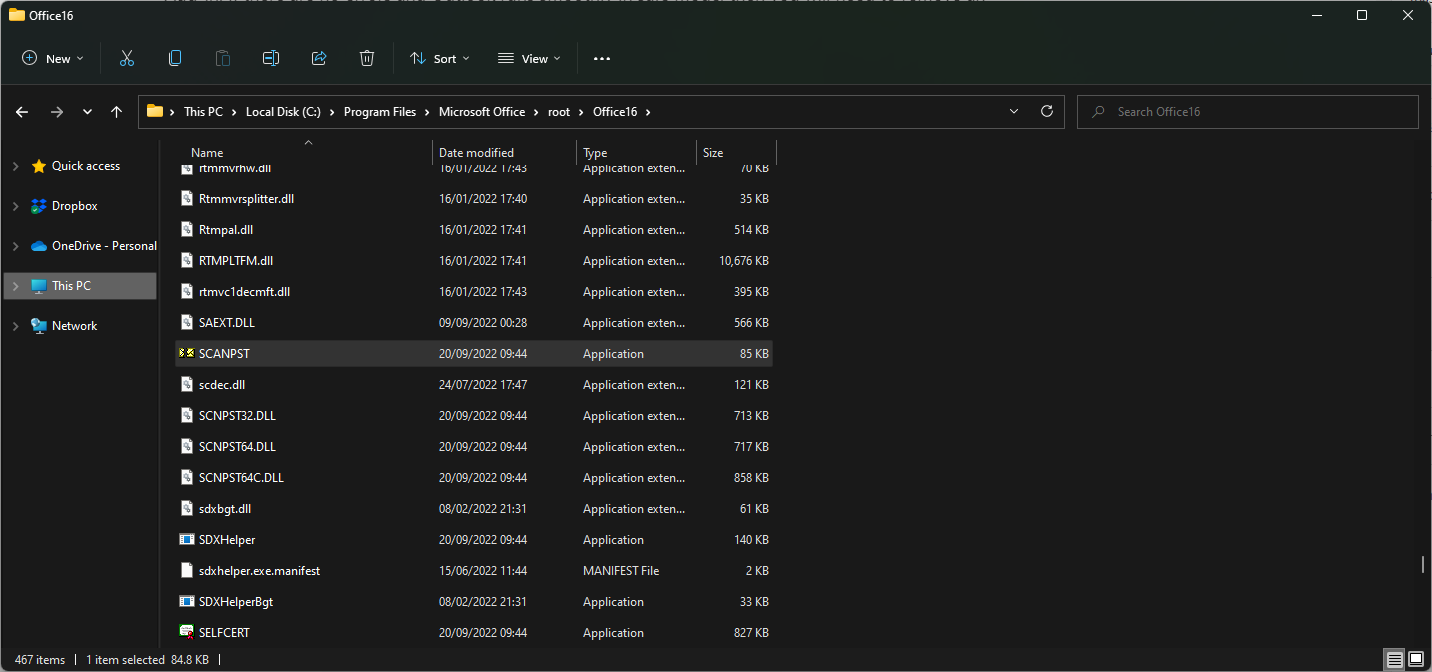Expand the Quick access tree node
Viewport: 1432px width, 672px height.
(15, 166)
